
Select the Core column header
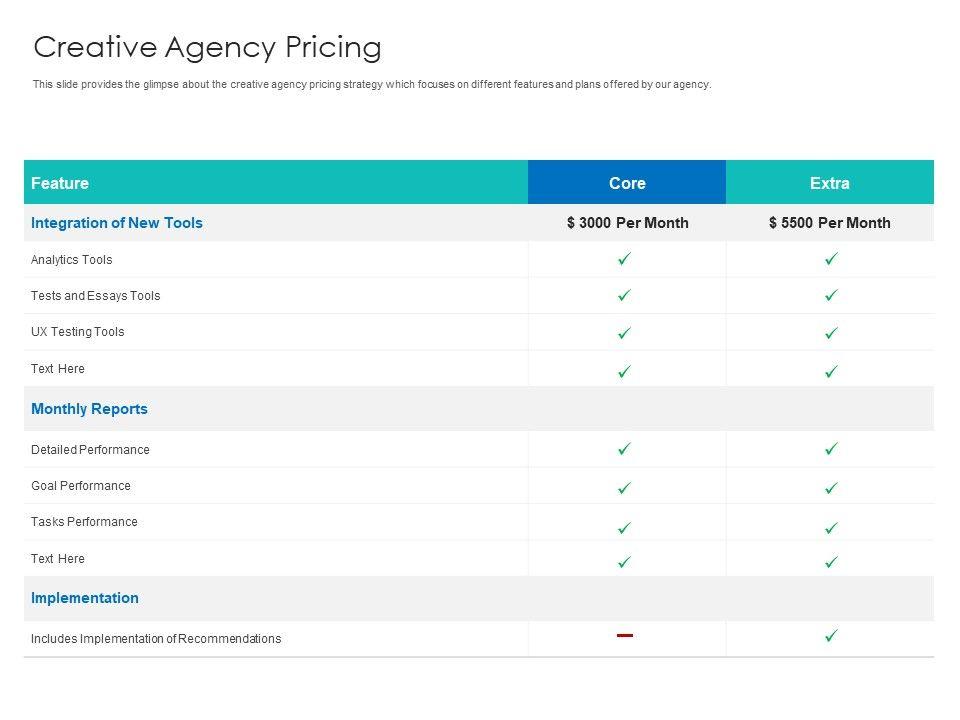tap(627, 183)
